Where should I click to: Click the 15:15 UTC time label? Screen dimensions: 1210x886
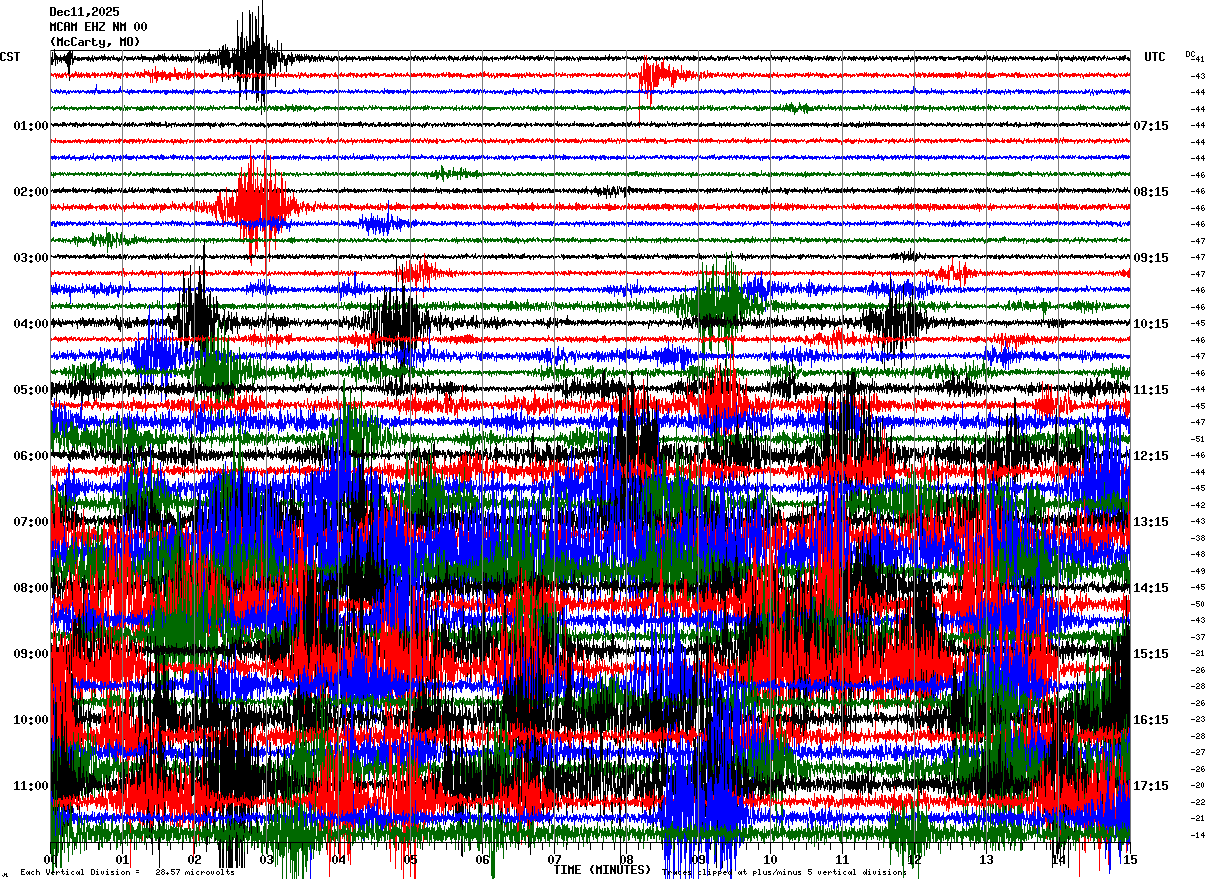(1151, 654)
